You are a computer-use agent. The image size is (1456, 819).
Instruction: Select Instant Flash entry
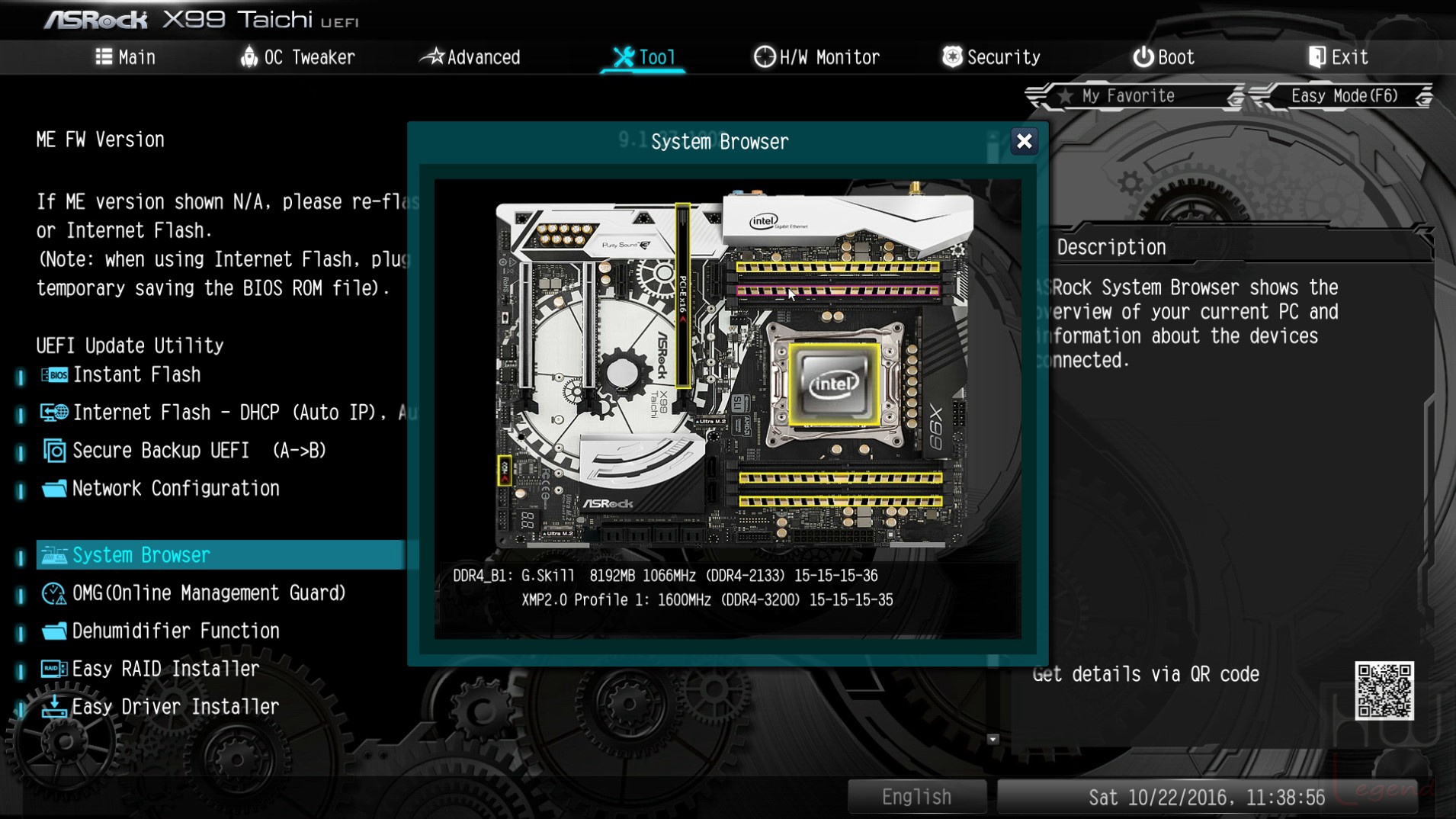coord(136,375)
